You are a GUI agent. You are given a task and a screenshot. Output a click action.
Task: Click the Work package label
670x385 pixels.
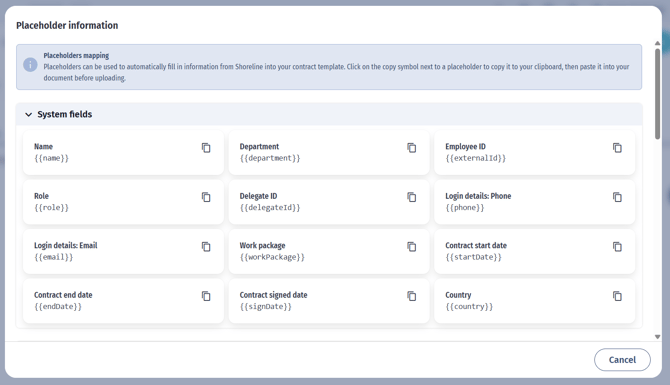pos(262,246)
